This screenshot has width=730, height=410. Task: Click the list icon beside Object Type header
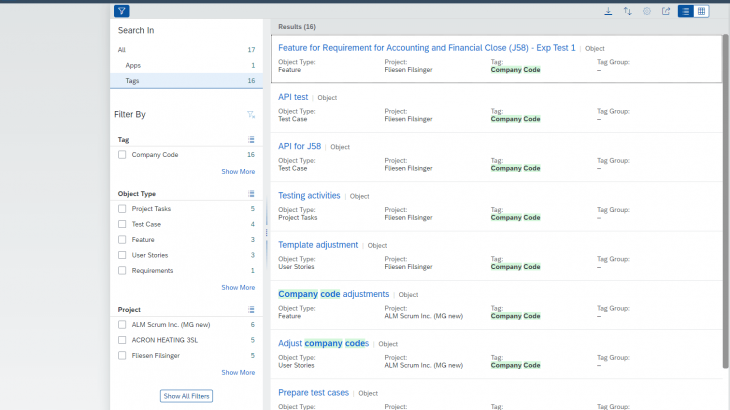click(252, 194)
